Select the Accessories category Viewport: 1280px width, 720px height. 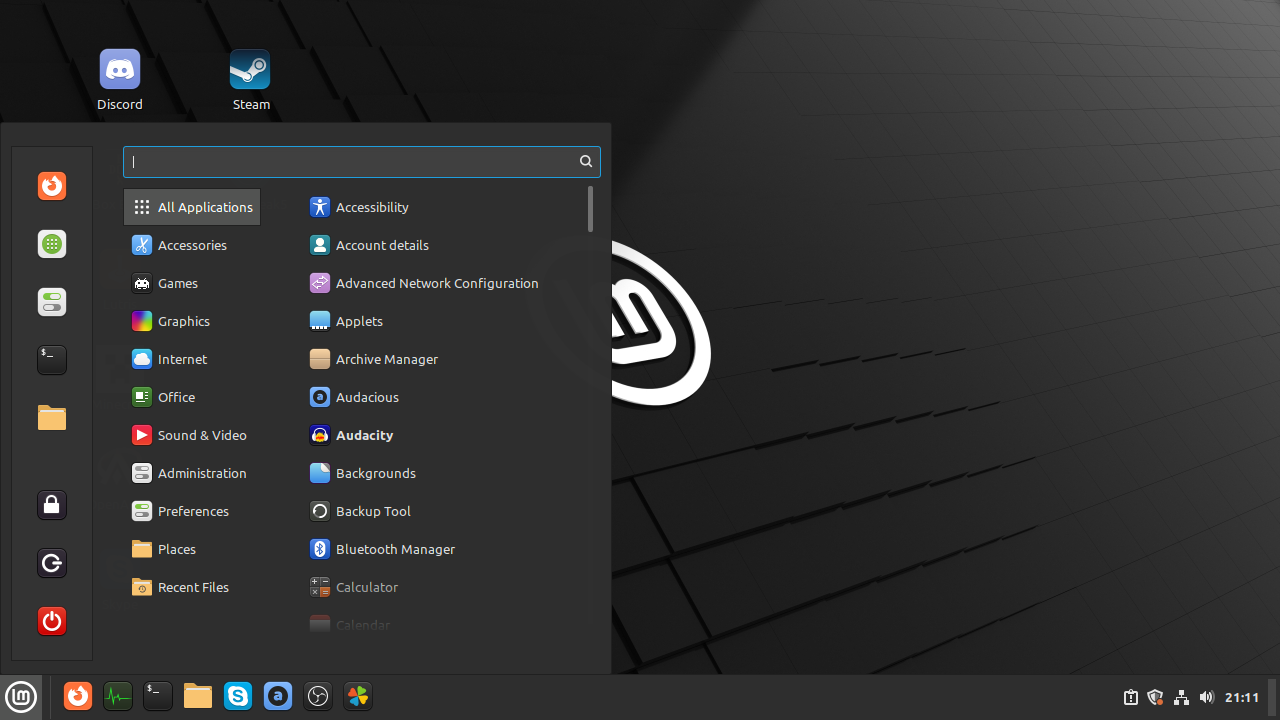(x=192, y=245)
